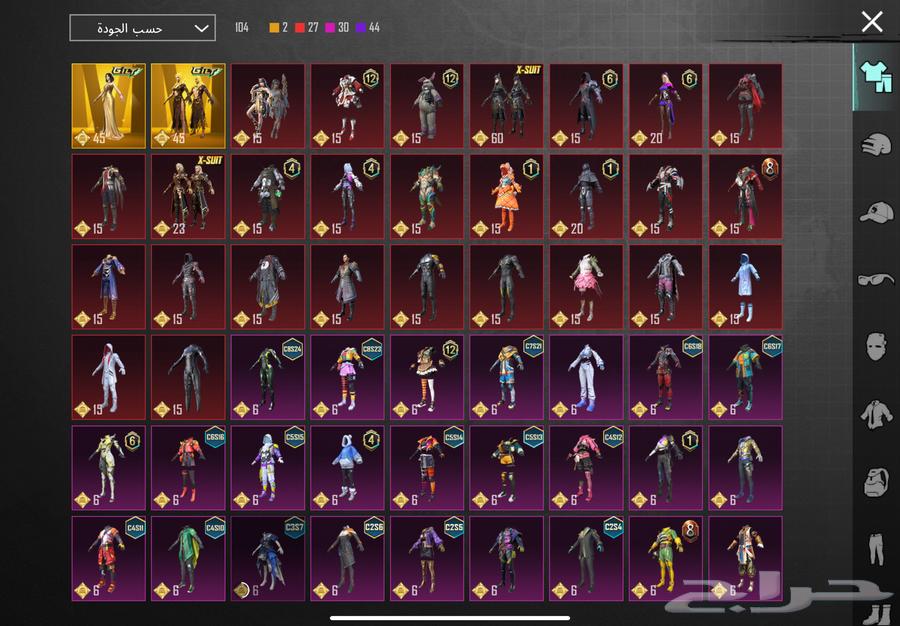Open the X-Suit outfit priced 60
Image resolution: width=900 pixels, height=626 pixels.
point(506,105)
